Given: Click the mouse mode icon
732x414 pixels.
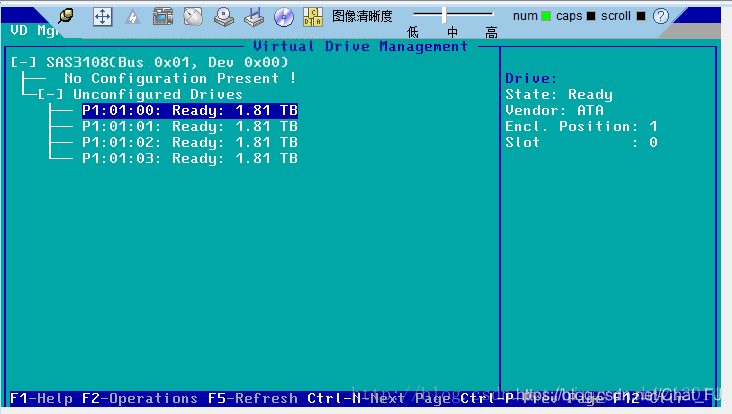Looking at the screenshot, I should (193, 17).
